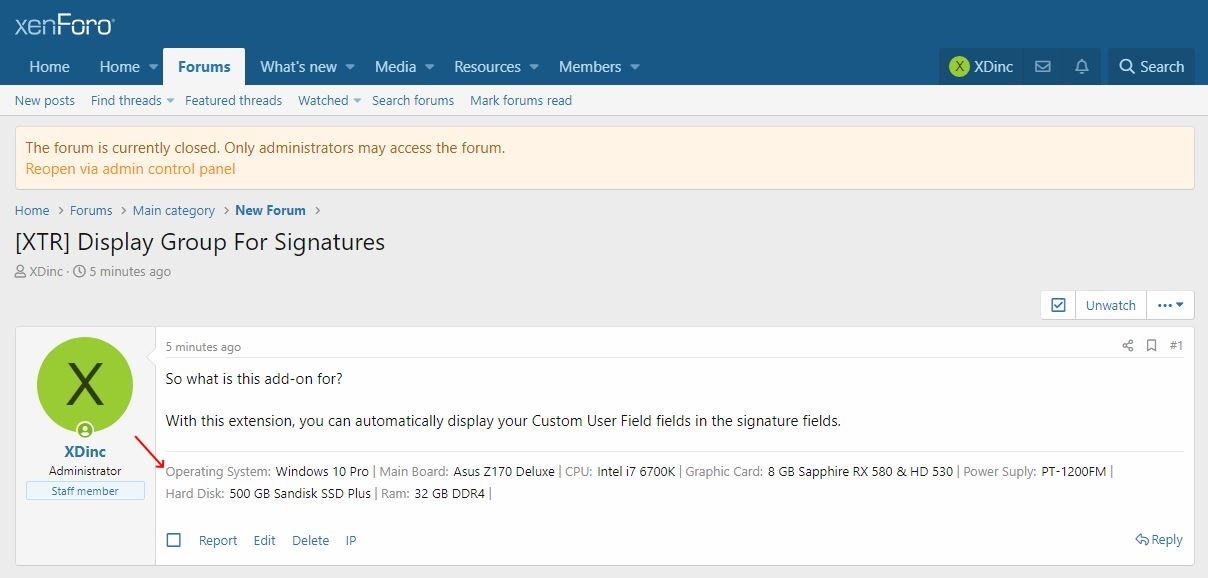Open the conversations envelope icon

coord(1043,67)
